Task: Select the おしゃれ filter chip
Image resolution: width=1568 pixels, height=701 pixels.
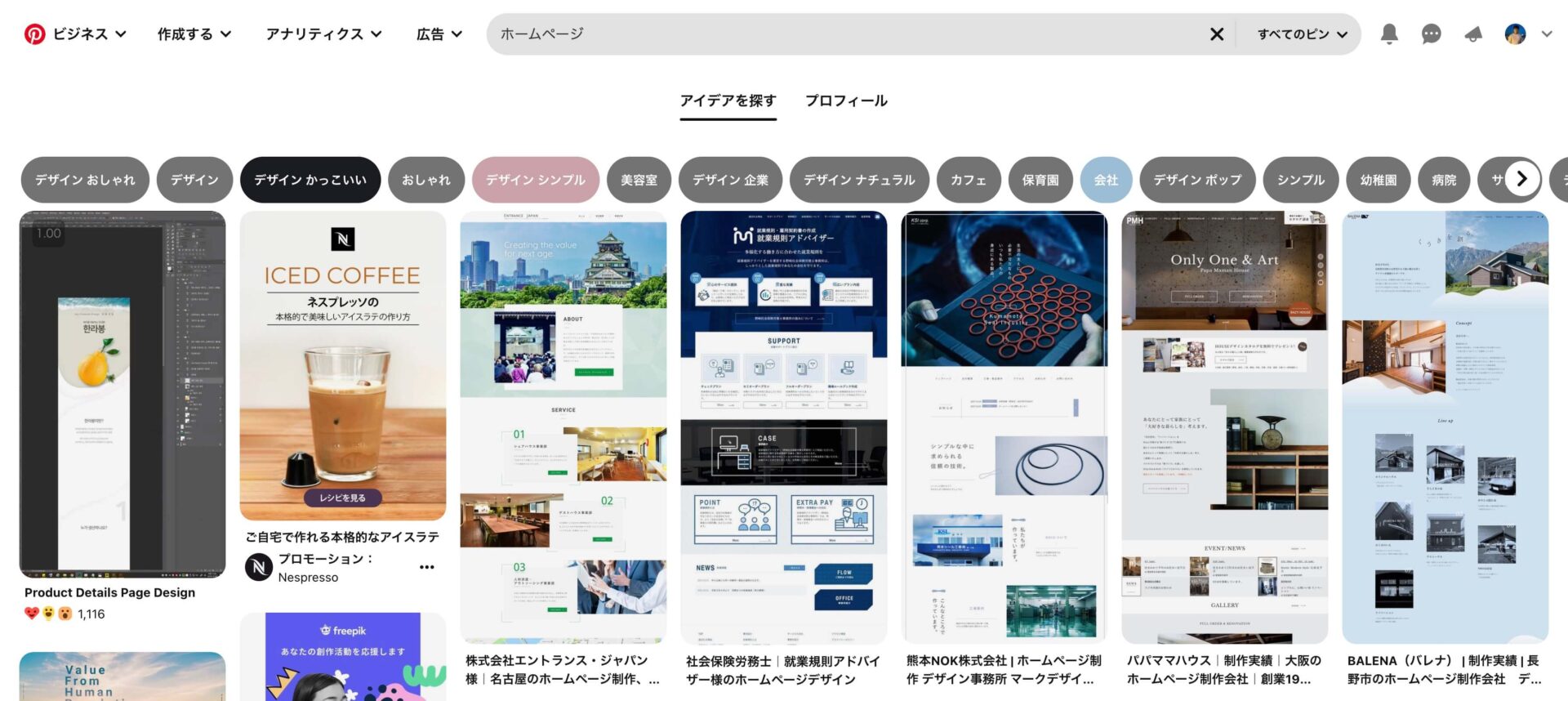Action: pyautogui.click(x=426, y=180)
